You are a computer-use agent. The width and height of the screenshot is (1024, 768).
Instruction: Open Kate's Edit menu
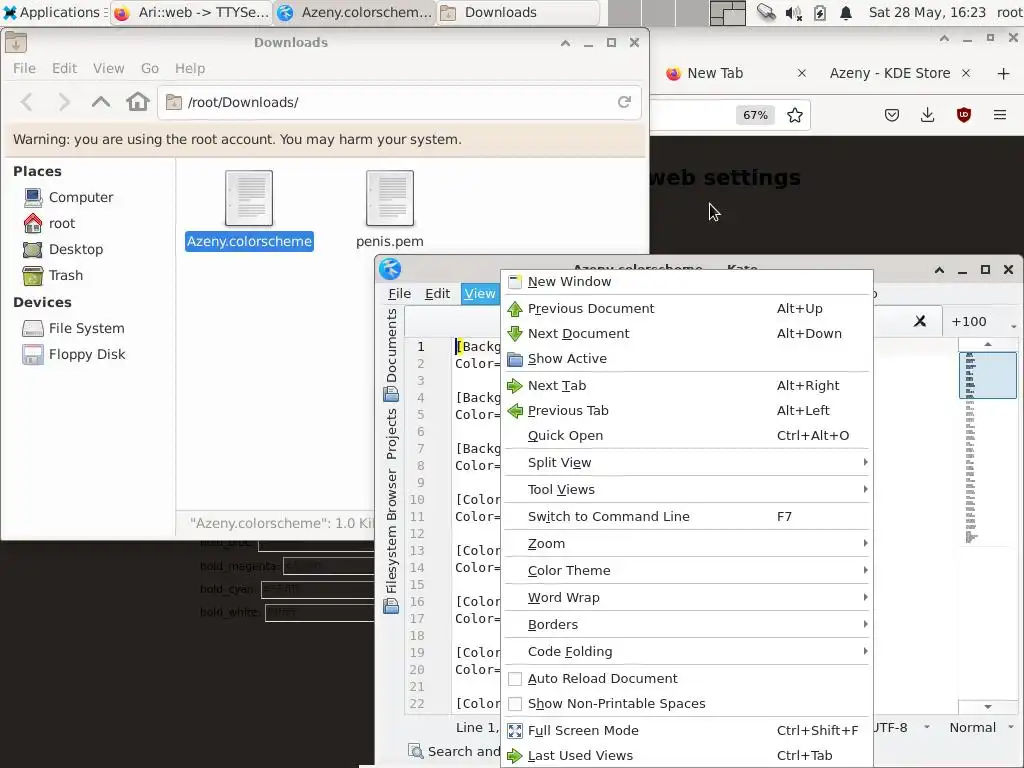coord(438,294)
